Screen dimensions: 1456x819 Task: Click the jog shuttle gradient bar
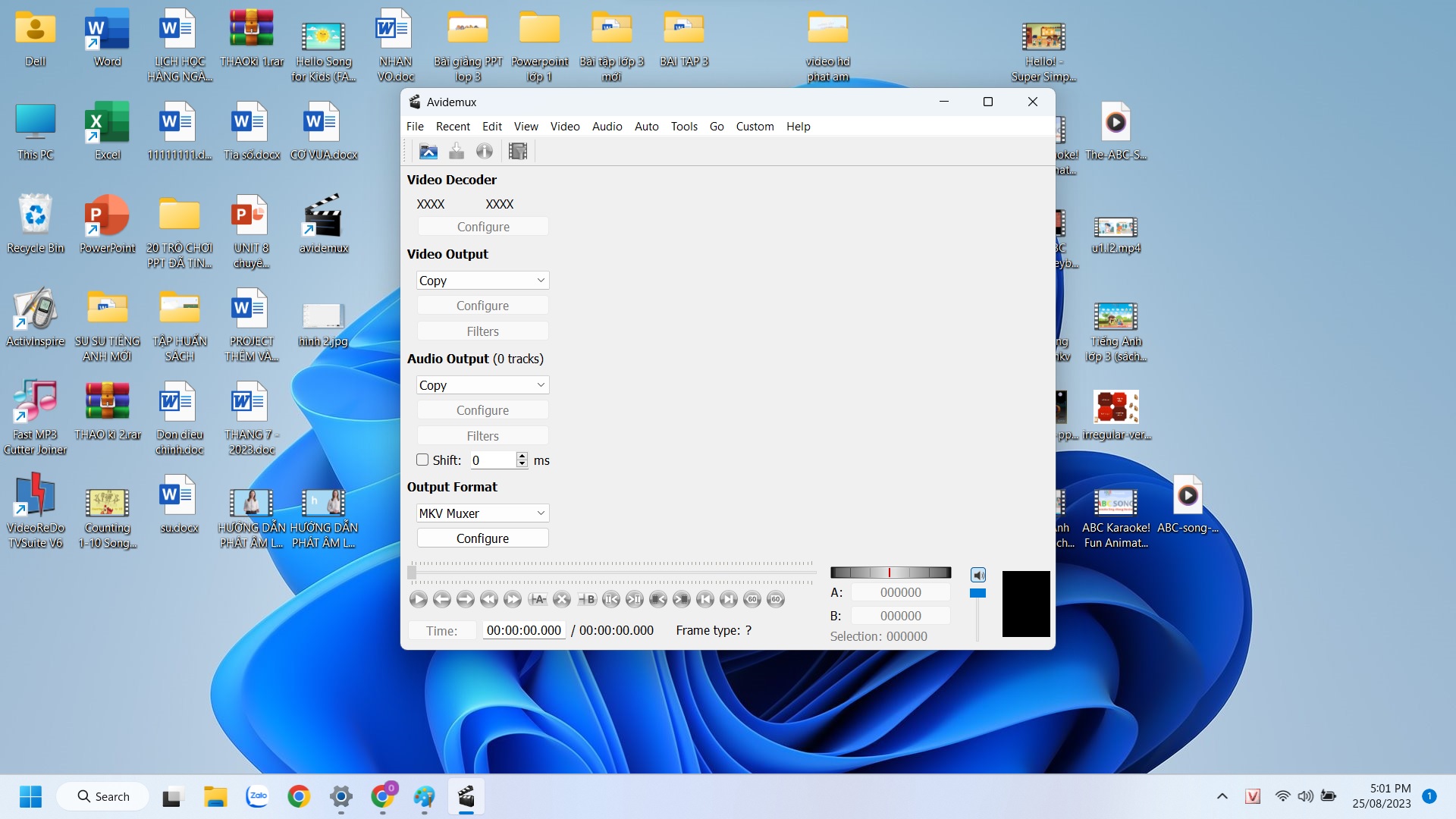(890, 572)
